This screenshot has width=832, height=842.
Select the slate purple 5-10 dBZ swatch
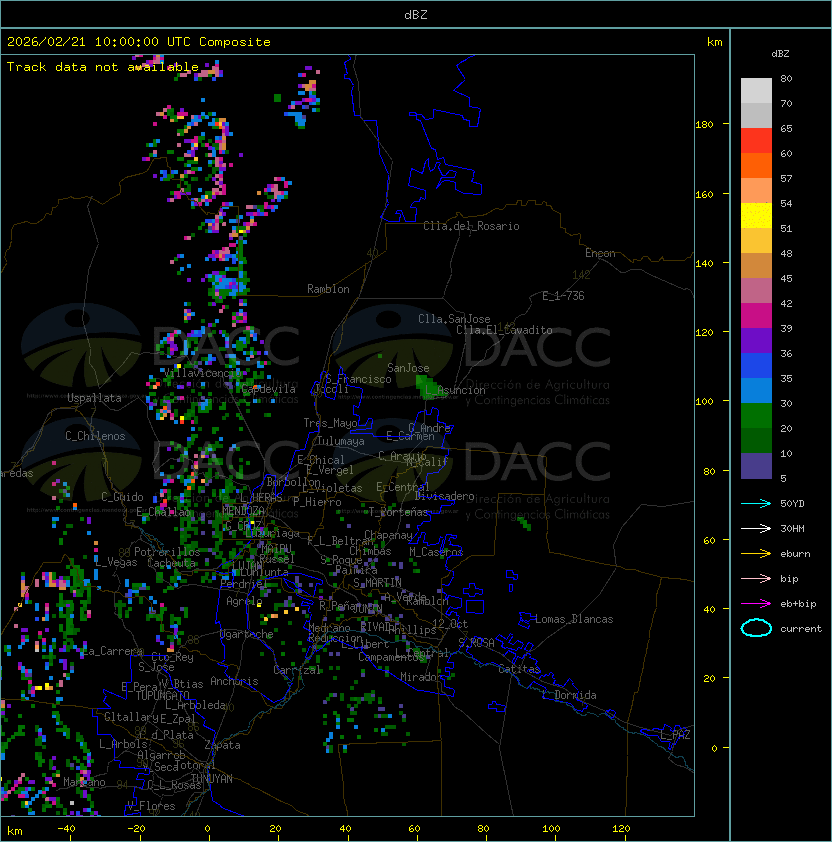tap(756, 466)
